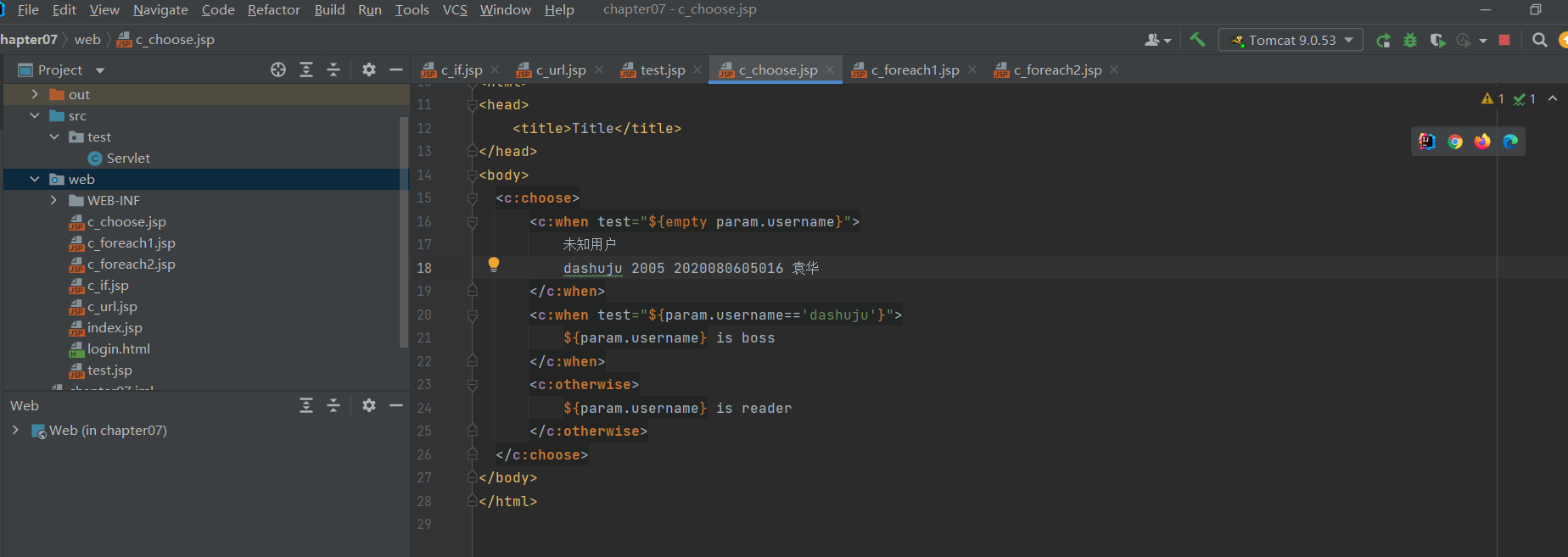1568x557 pixels.
Task: Click the yellow warning indicator in editor
Action: (x=1492, y=99)
